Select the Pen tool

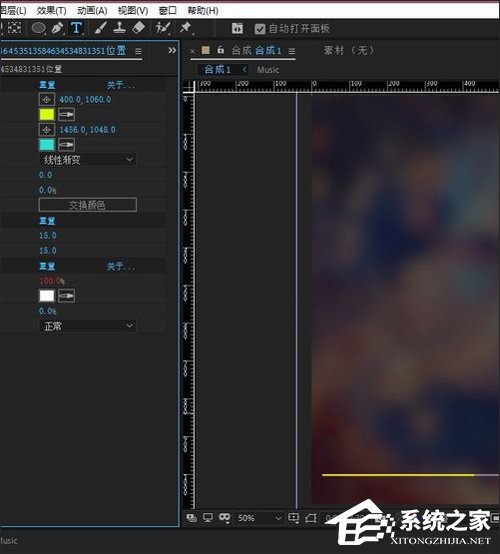pyautogui.click(x=57, y=28)
